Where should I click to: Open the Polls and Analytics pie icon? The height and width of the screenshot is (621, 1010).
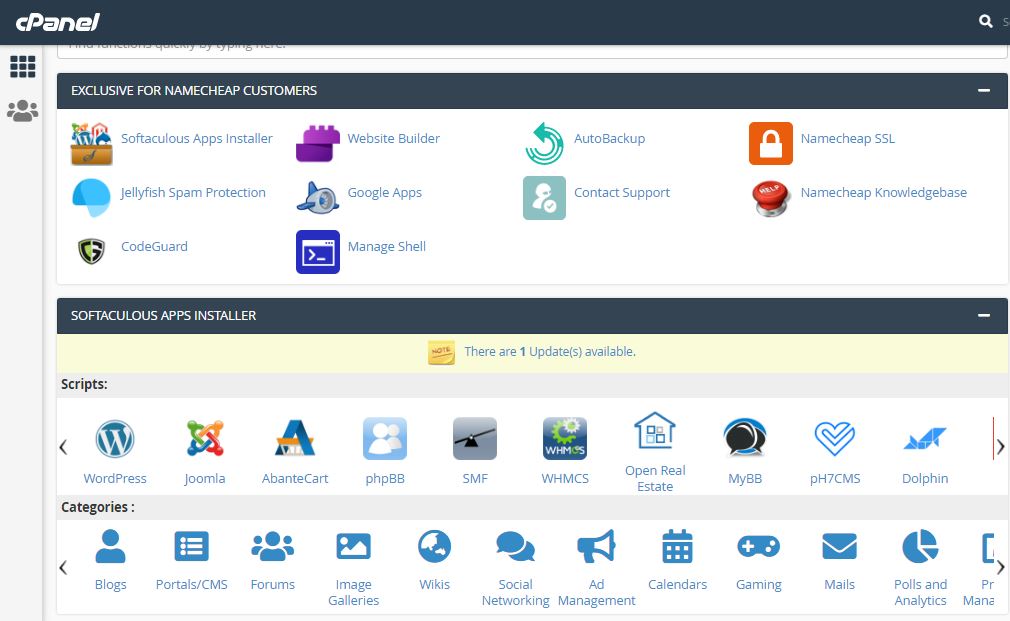coord(920,546)
